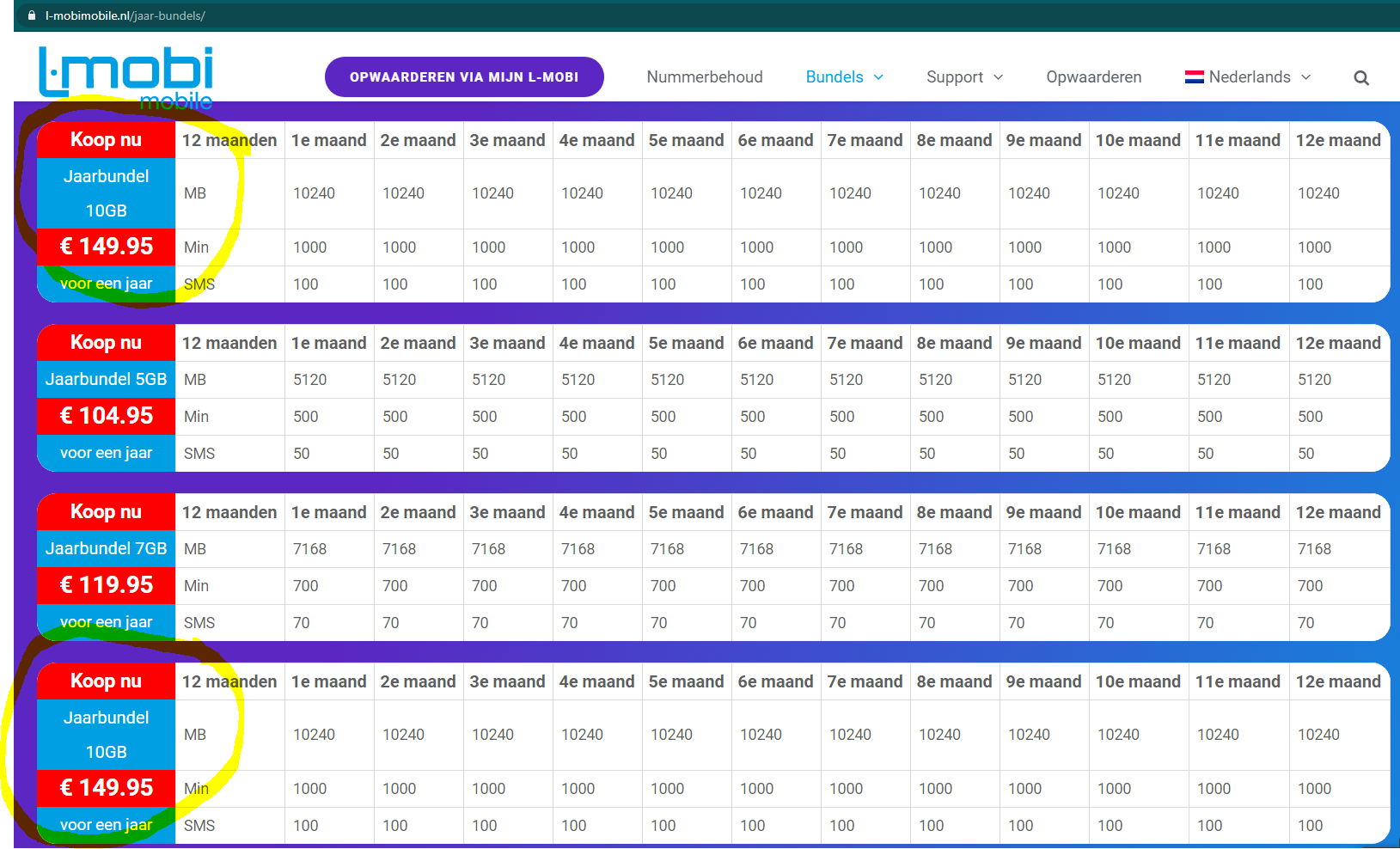Select 7168 under 3e maand
Screen dimensions: 1400x849
coord(489,549)
